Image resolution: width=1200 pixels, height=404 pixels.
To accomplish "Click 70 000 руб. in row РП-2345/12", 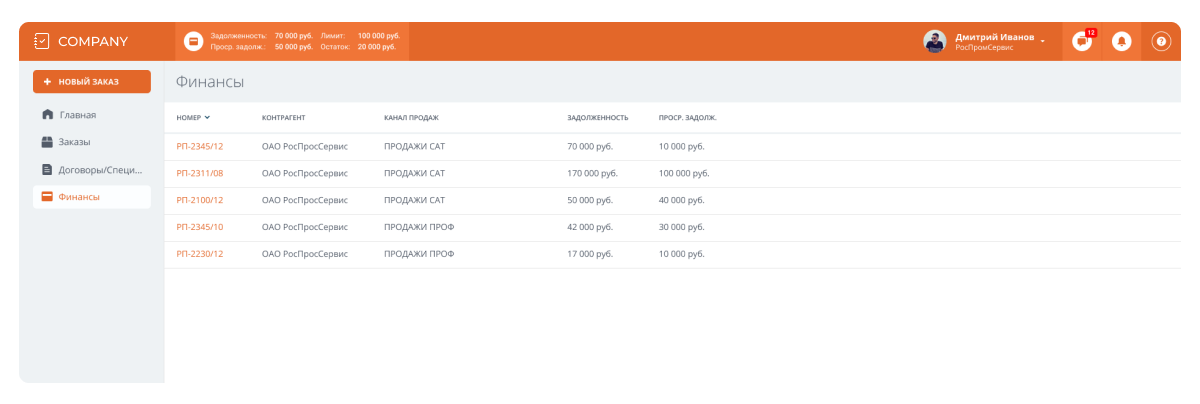I will [x=590, y=146].
